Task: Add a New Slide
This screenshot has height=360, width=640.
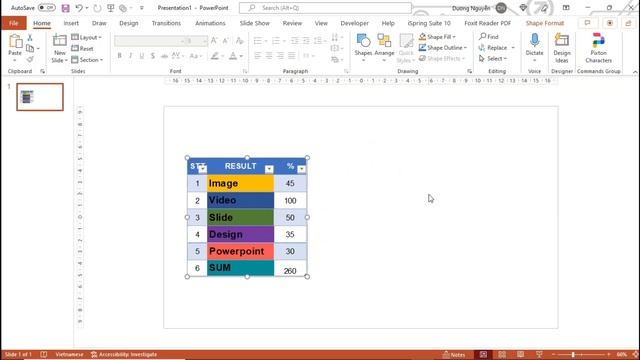Action: (60, 48)
